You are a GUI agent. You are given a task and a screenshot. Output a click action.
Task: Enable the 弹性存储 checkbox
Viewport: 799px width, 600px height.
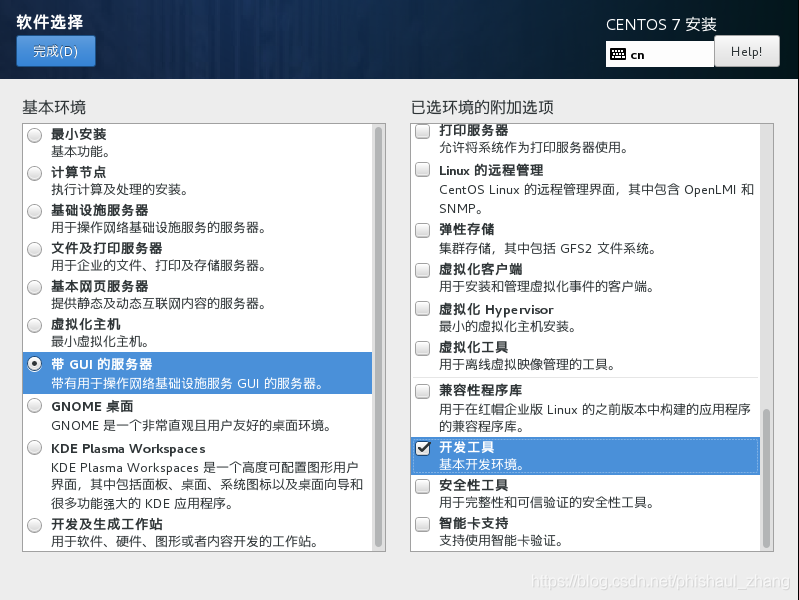[422, 230]
